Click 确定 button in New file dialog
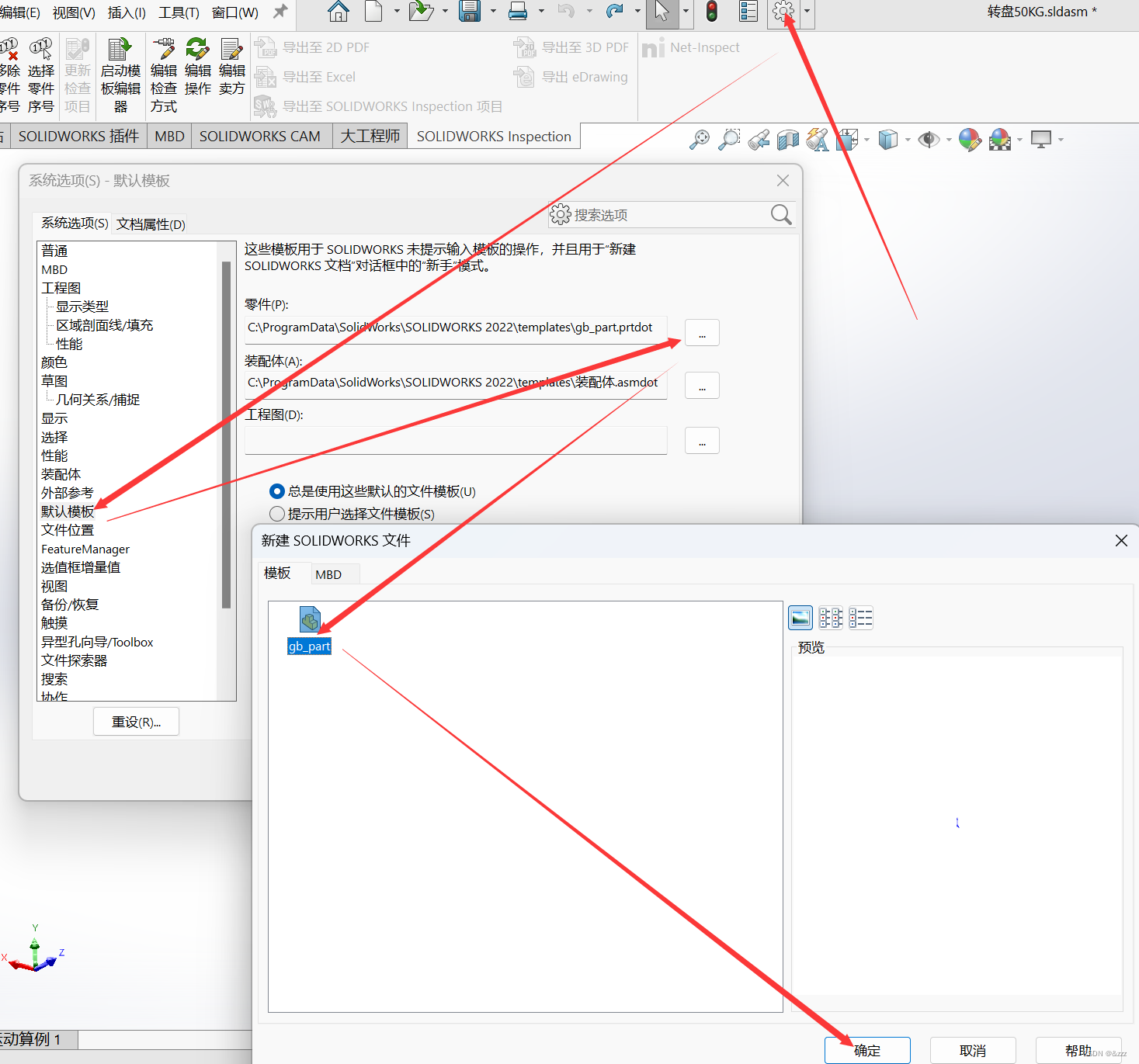 click(x=867, y=1050)
